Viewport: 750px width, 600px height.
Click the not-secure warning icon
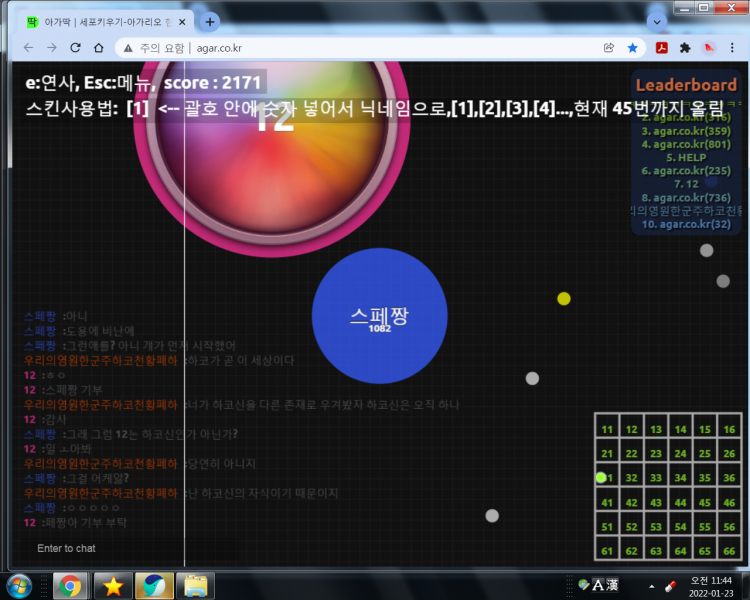pyautogui.click(x=128, y=48)
